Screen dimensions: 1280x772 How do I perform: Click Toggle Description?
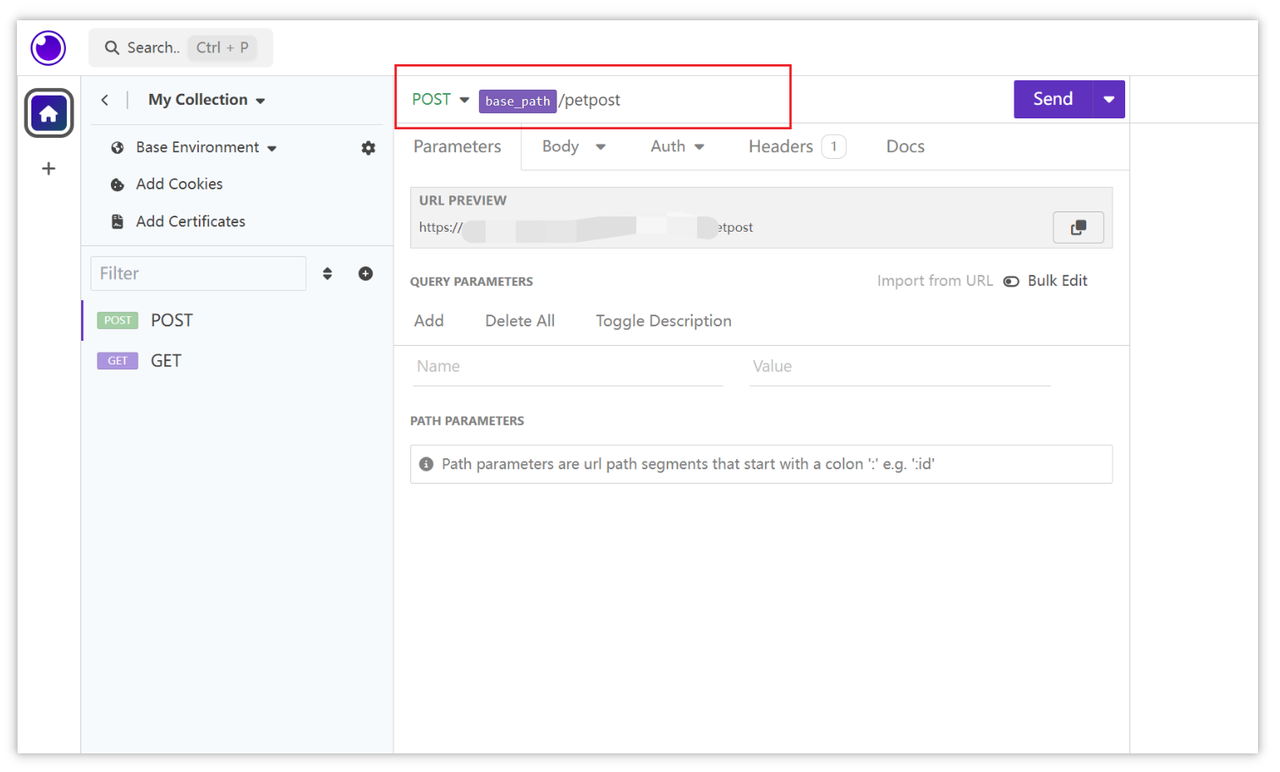click(x=664, y=321)
